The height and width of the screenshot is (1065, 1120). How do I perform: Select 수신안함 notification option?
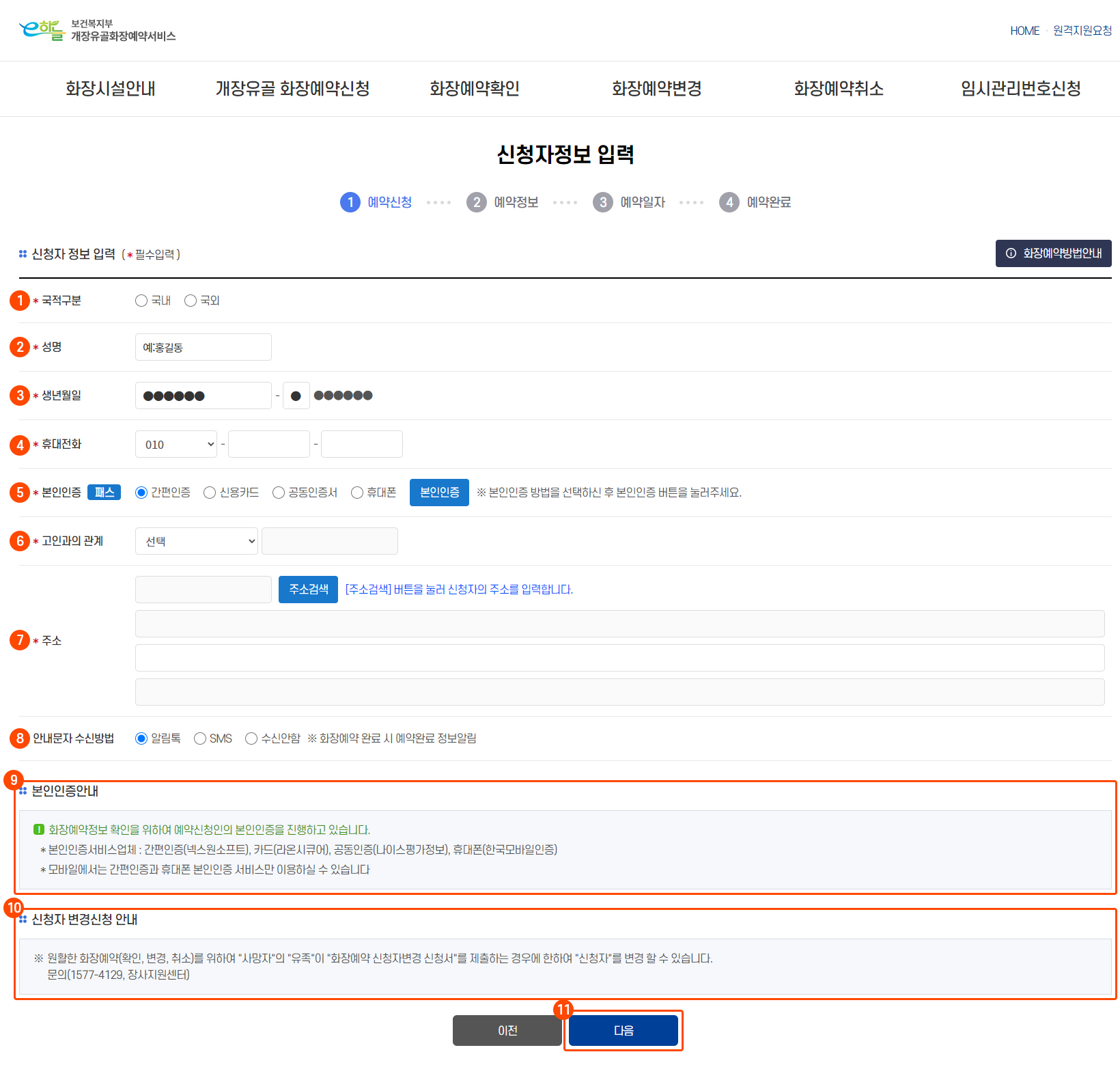click(251, 738)
